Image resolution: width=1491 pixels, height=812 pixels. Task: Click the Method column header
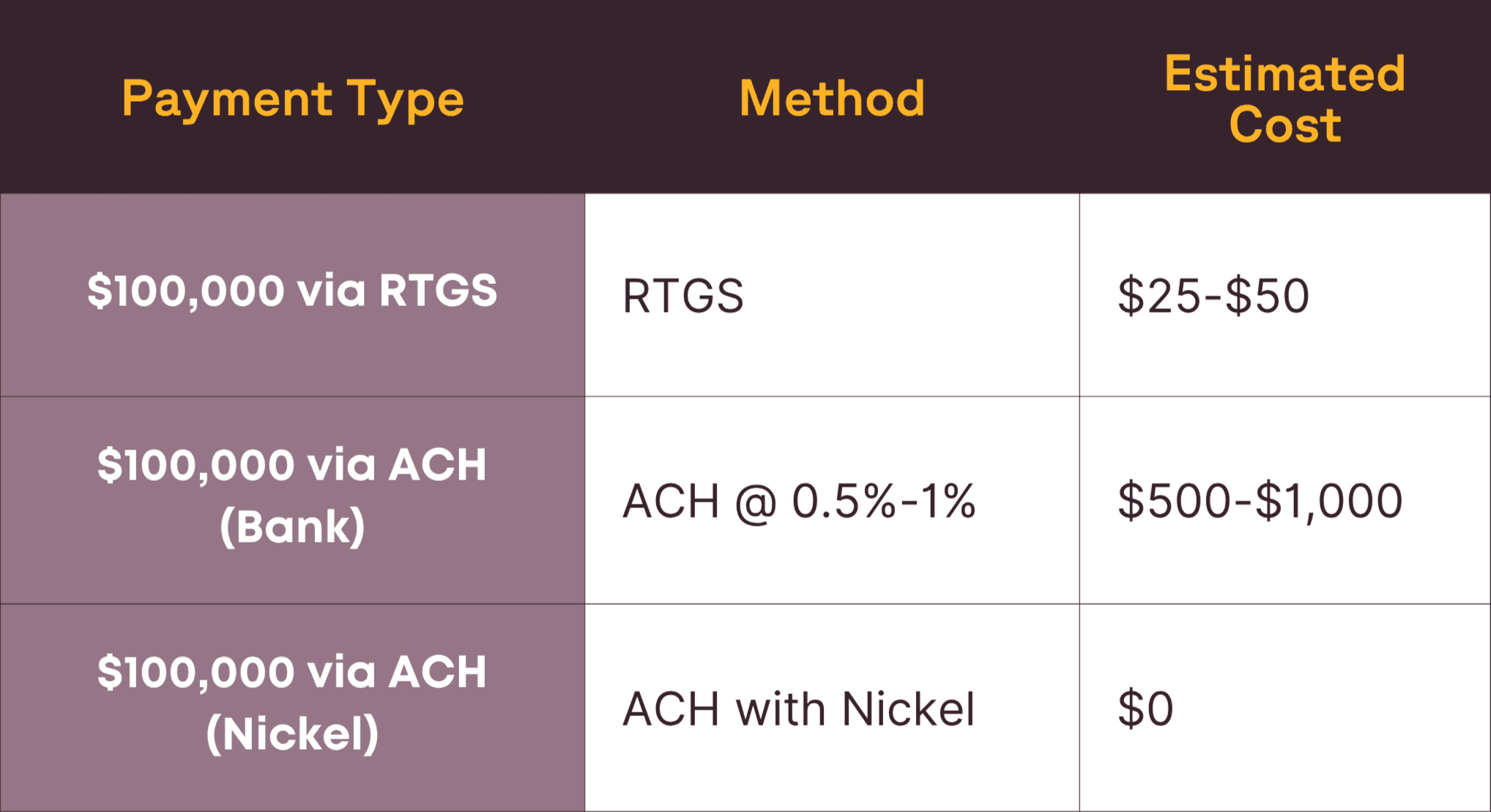point(832,98)
